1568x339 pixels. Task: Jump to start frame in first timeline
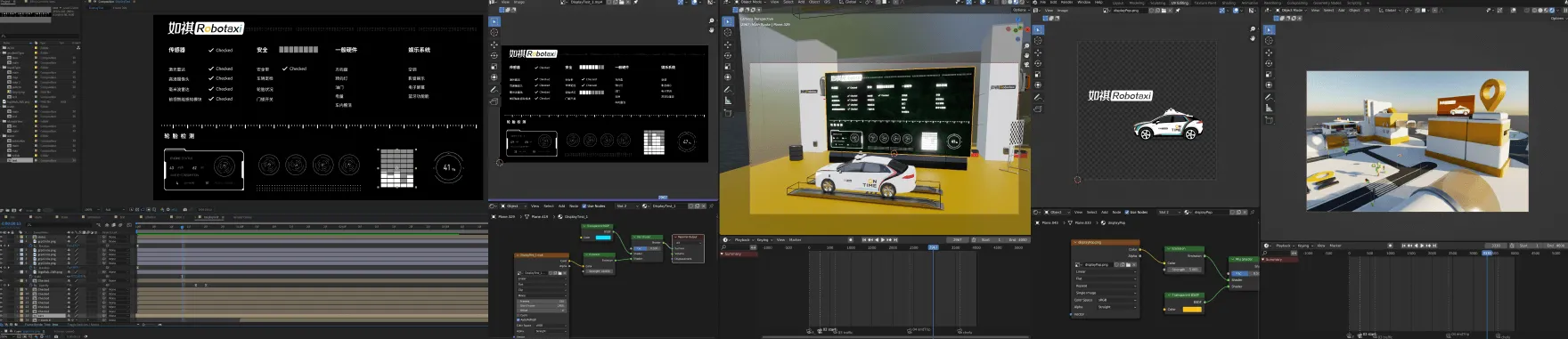pyautogui.click(x=864, y=239)
